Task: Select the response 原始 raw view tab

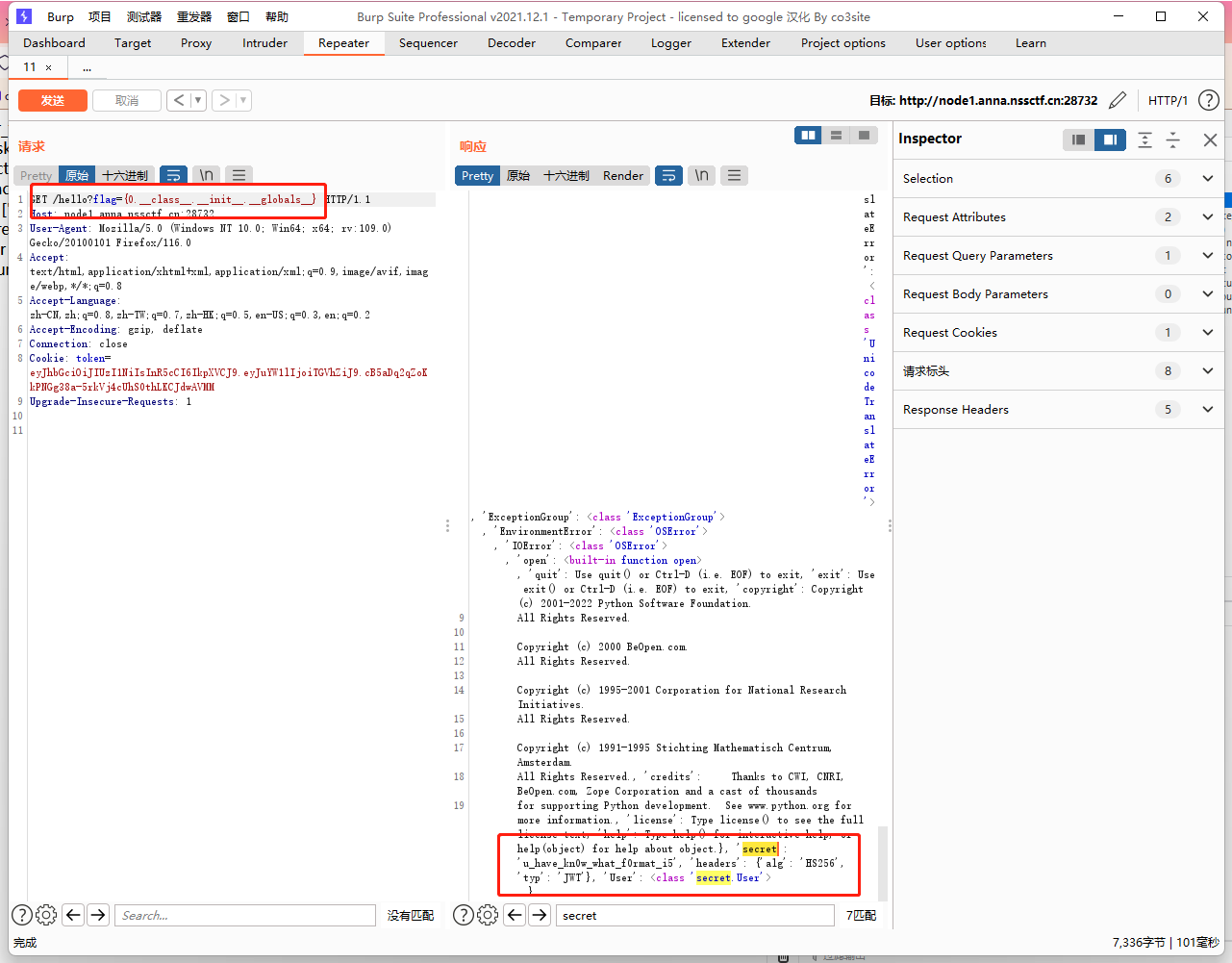Action: 518,175
